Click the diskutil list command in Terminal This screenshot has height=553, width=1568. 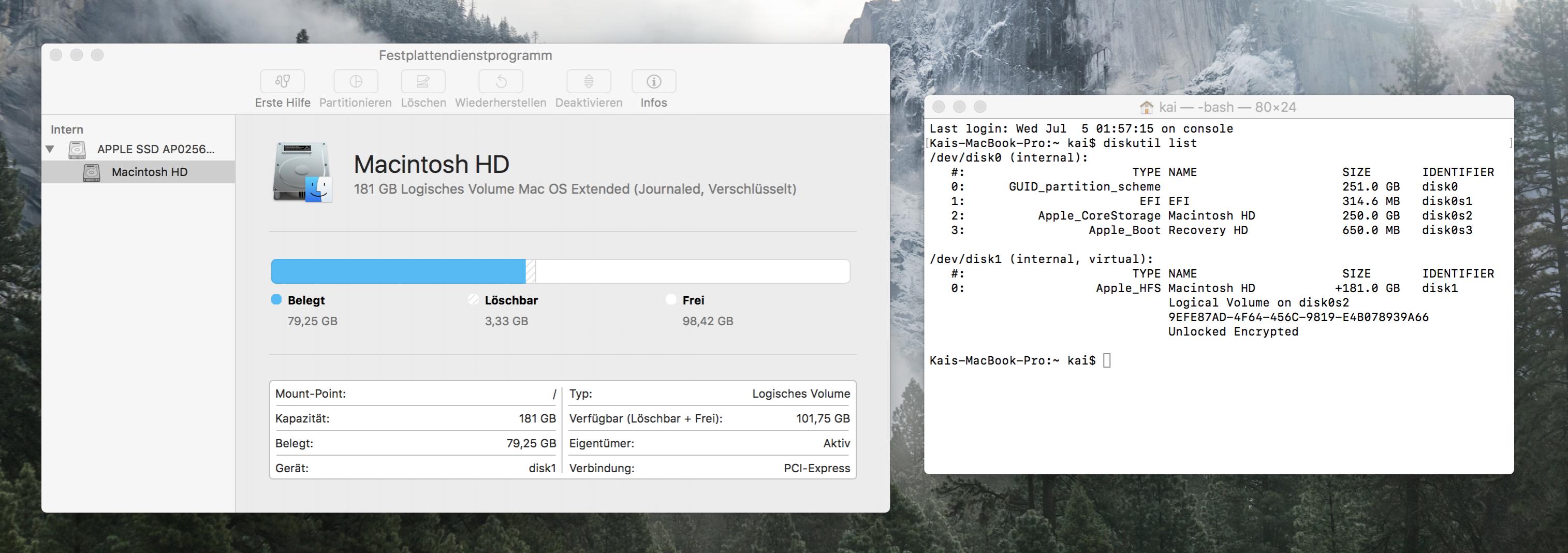tap(1150, 143)
